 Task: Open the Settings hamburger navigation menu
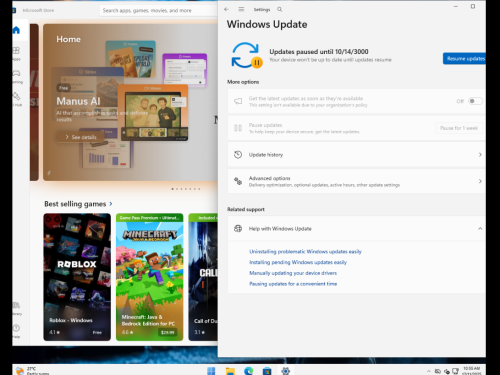coord(241,9)
